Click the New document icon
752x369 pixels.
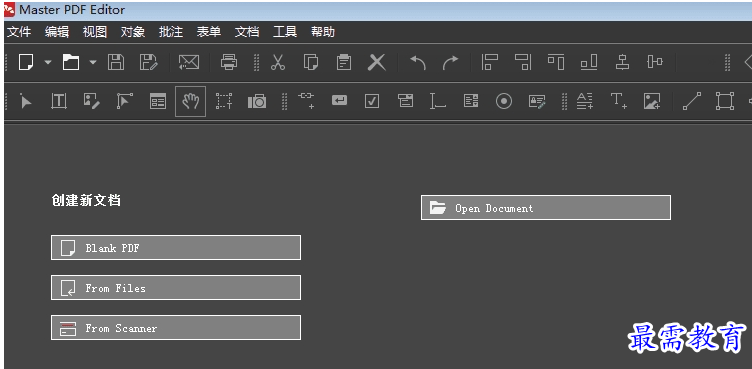26,62
